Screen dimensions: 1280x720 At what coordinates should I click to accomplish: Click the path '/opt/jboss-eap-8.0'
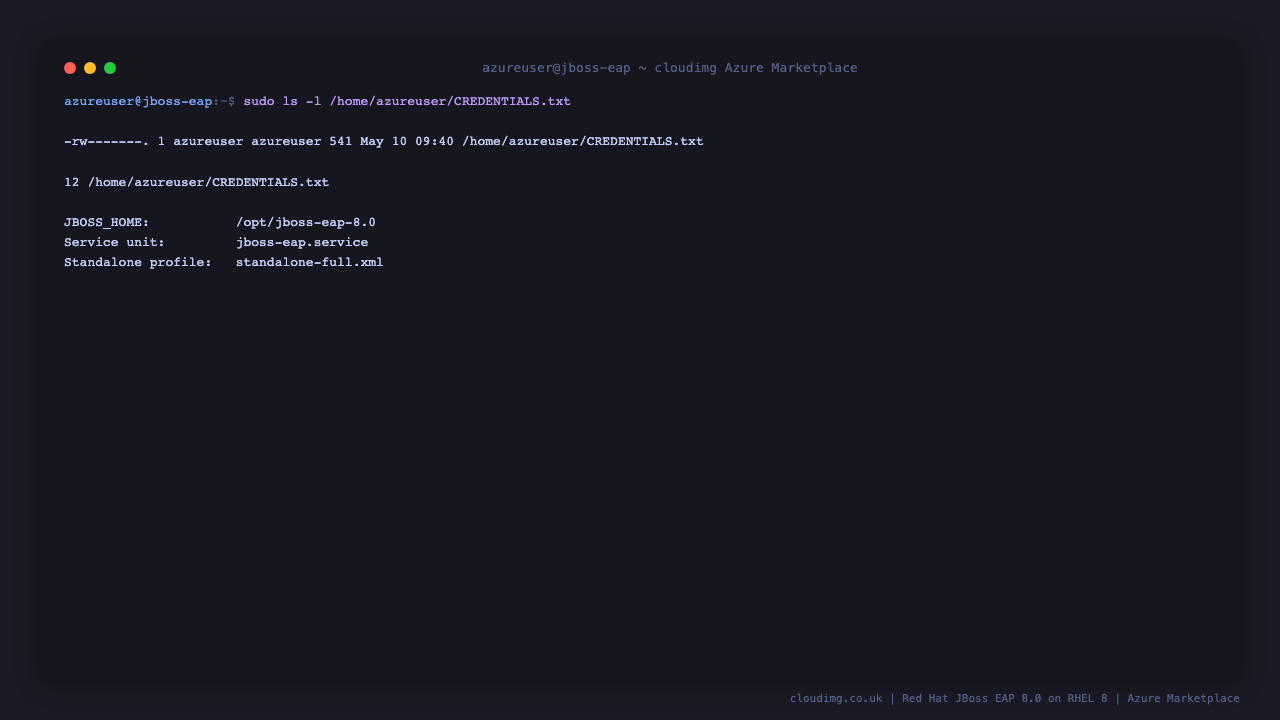[x=306, y=222]
